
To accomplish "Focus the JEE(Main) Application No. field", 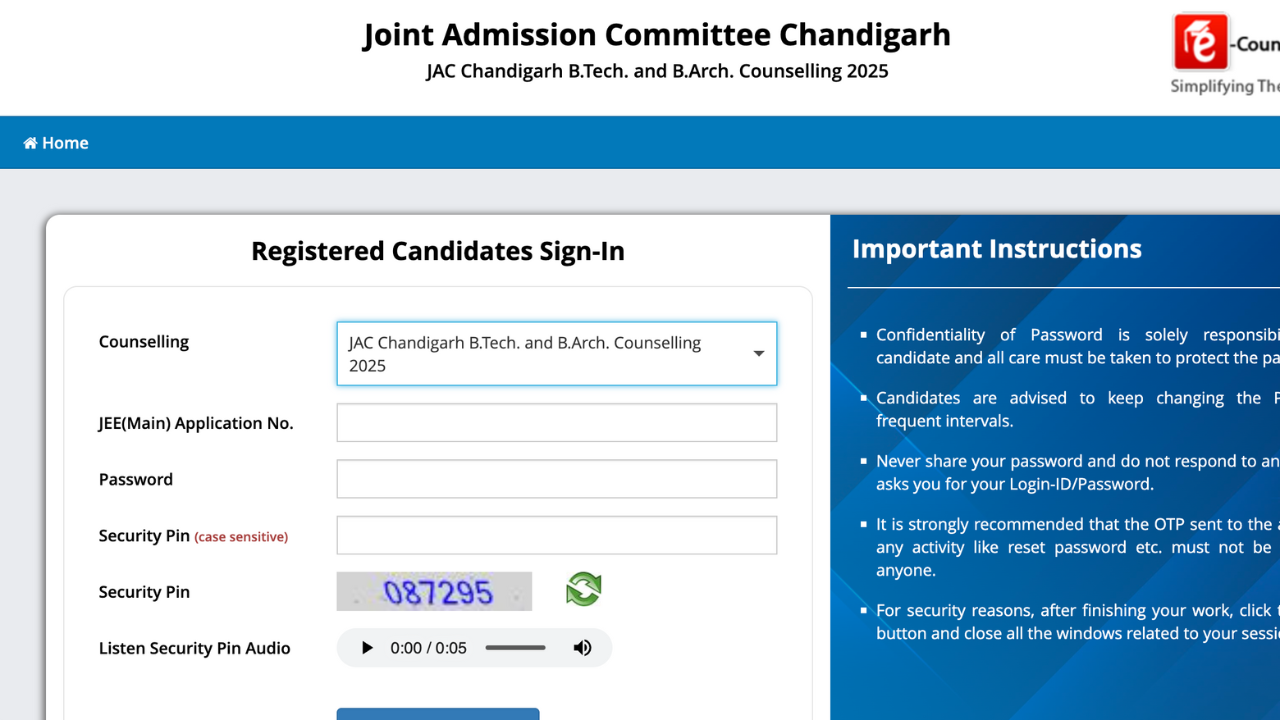I will [x=557, y=423].
